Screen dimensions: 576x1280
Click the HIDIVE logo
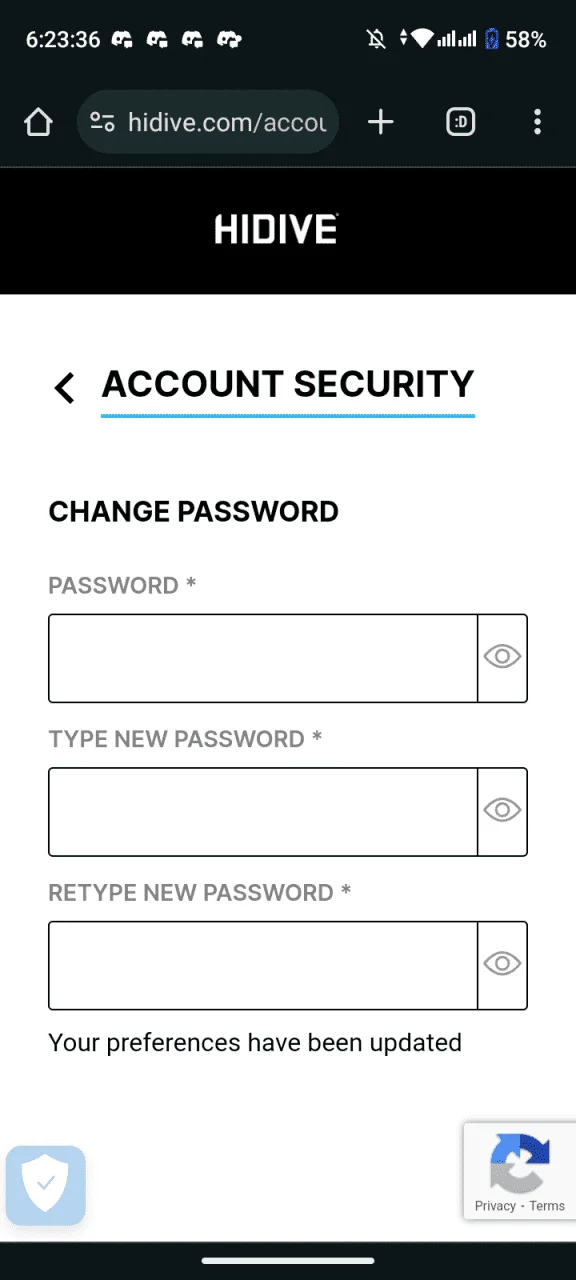[x=276, y=229]
